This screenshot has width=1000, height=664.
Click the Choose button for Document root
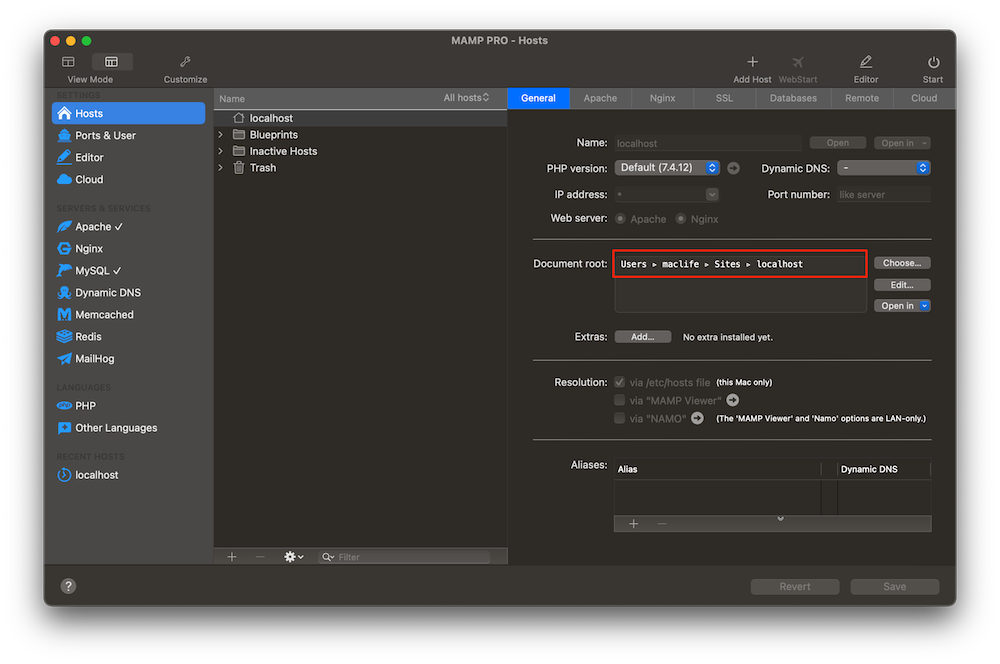pos(901,262)
